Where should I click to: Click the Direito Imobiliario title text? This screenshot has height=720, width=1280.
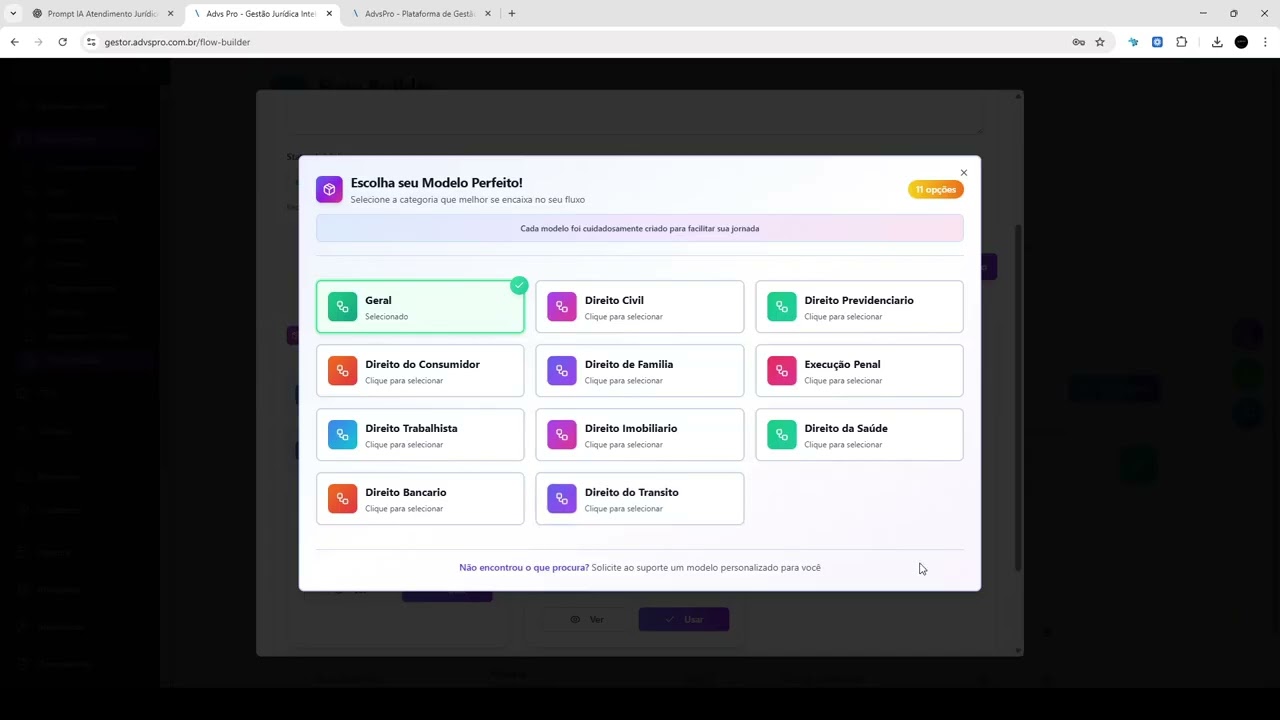631,428
